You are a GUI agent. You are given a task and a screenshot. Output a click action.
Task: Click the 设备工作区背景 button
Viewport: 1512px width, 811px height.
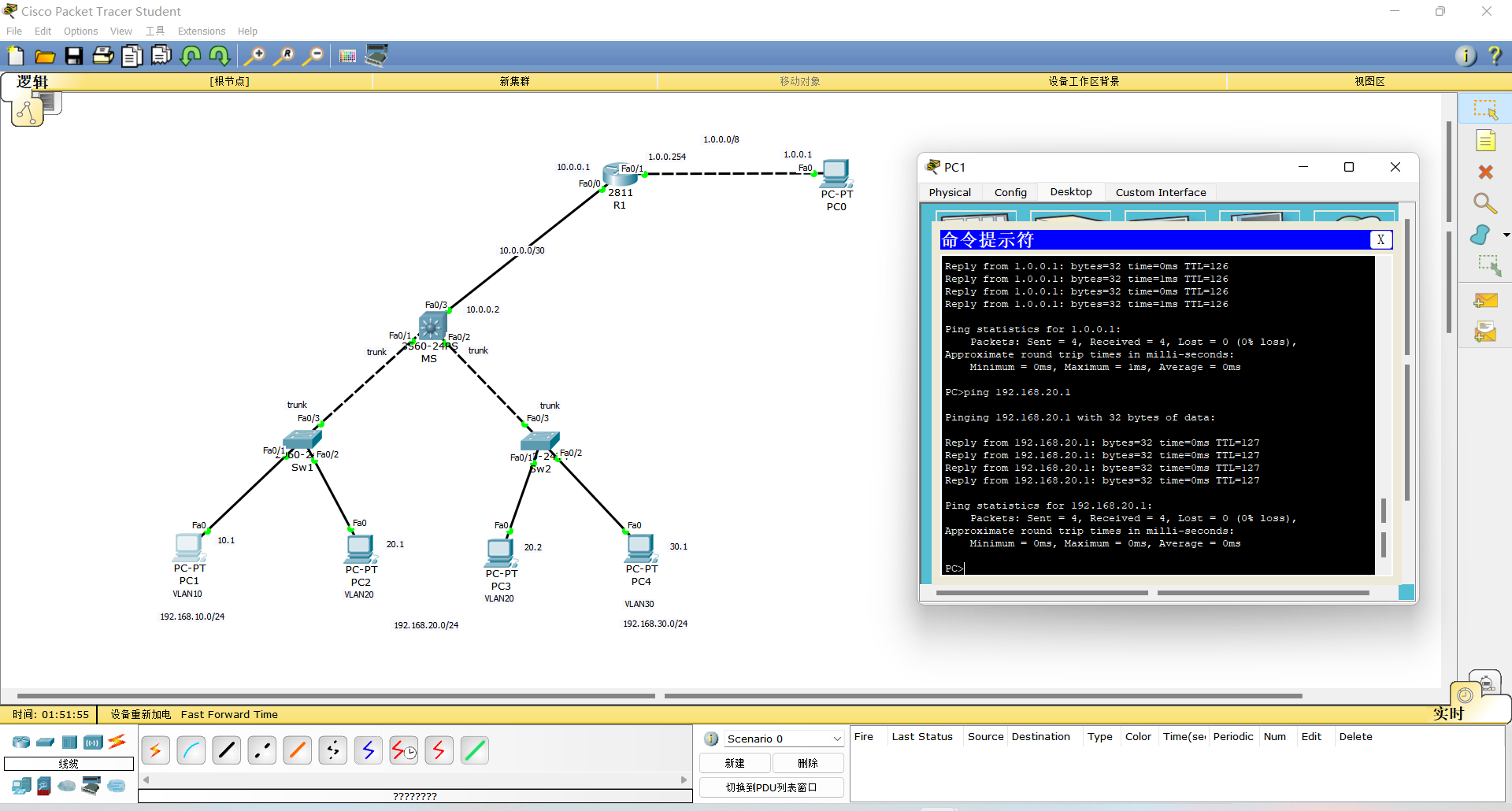[1084, 81]
